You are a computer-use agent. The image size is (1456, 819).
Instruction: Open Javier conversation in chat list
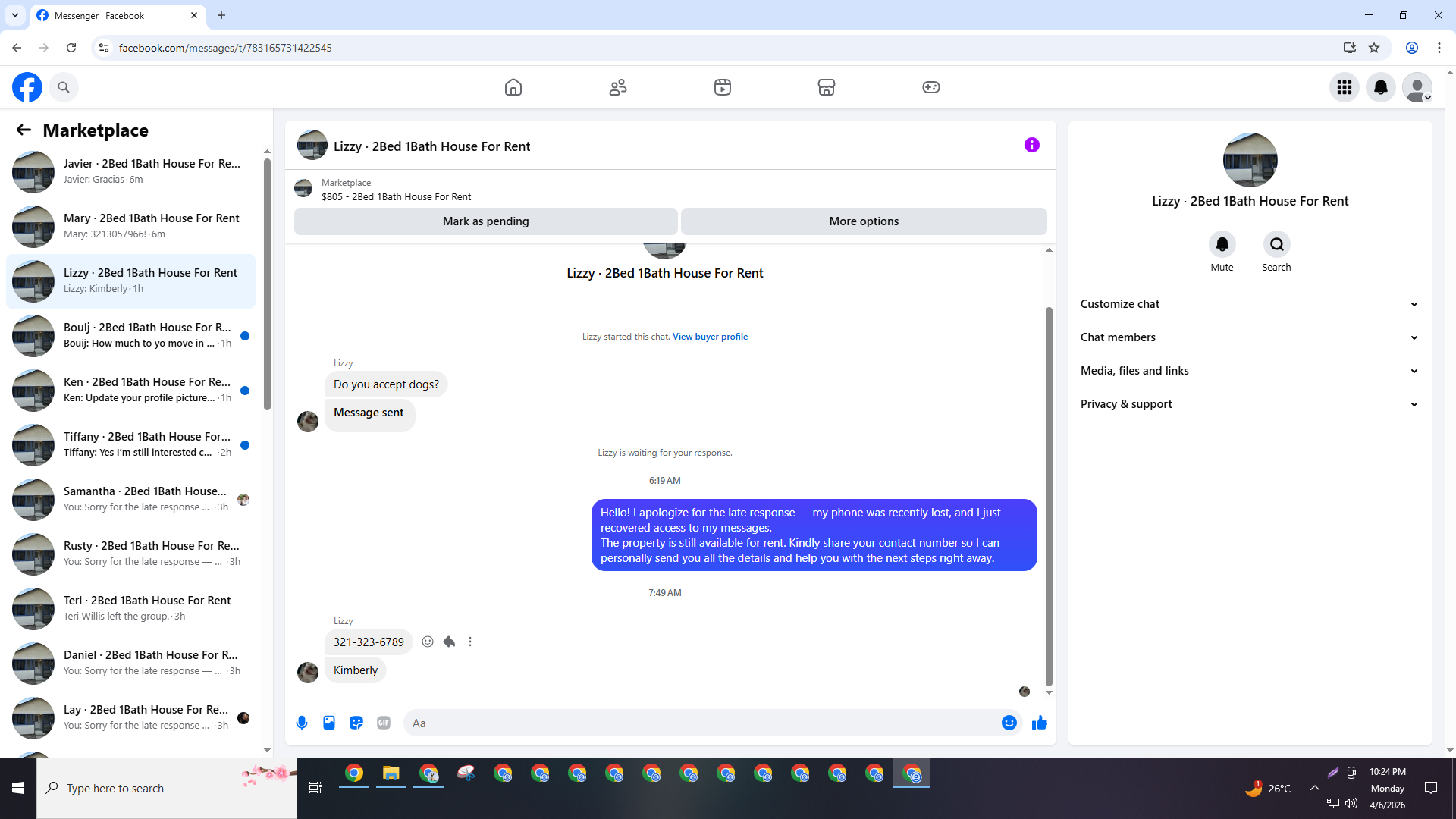130,171
